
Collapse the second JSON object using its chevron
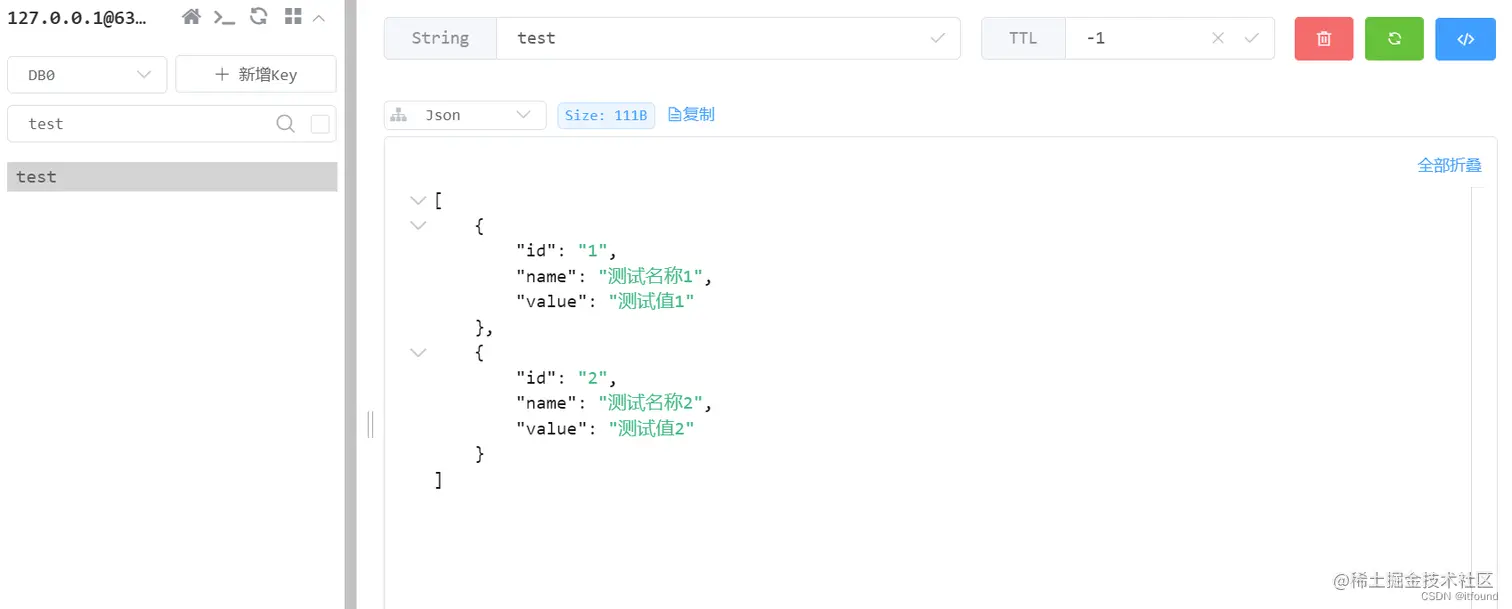[x=418, y=352]
